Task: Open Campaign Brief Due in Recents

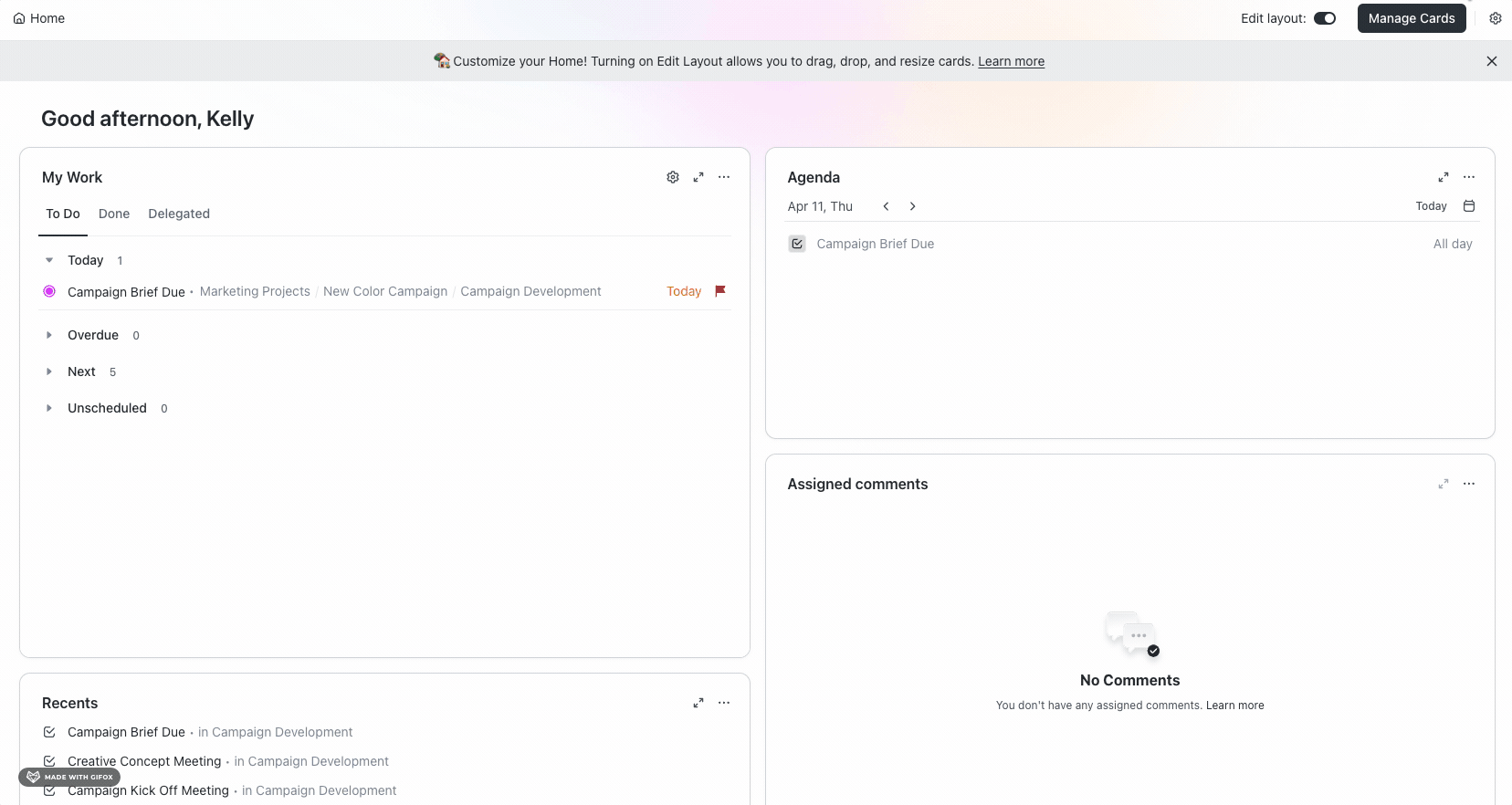Action: click(x=126, y=732)
